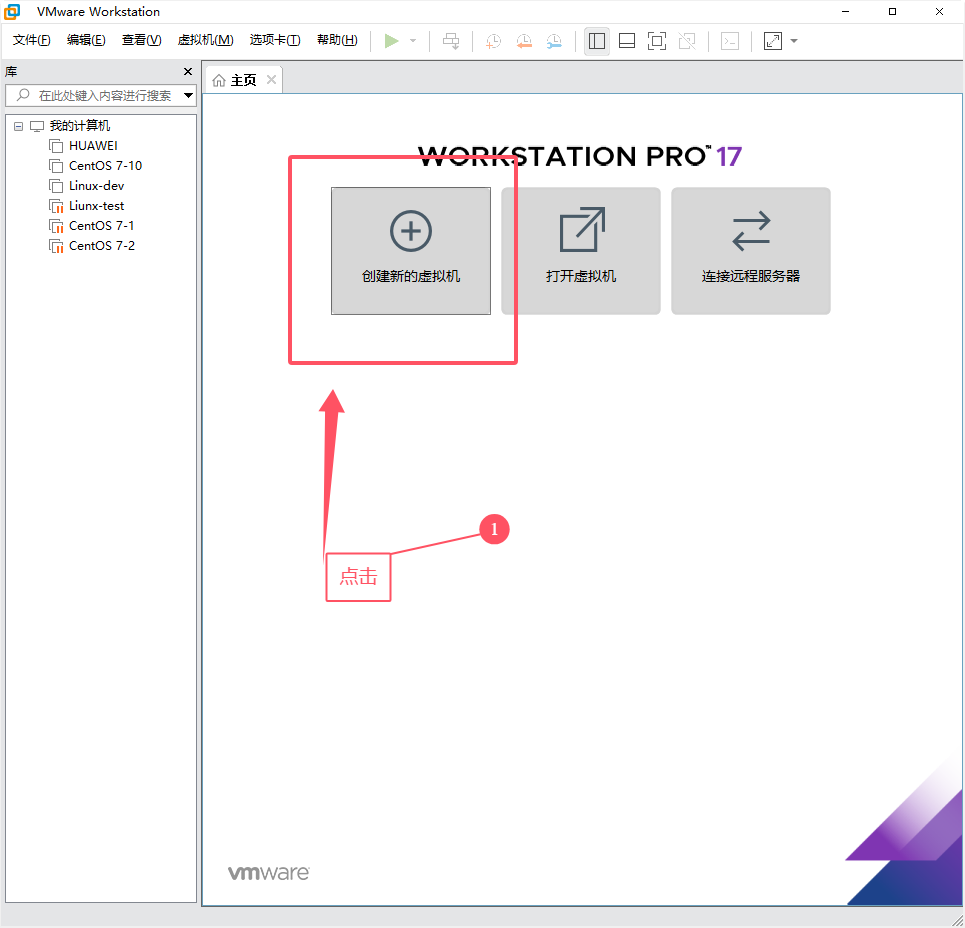Click 连接远程服务器 button
This screenshot has height=928, width=965.
coord(751,251)
